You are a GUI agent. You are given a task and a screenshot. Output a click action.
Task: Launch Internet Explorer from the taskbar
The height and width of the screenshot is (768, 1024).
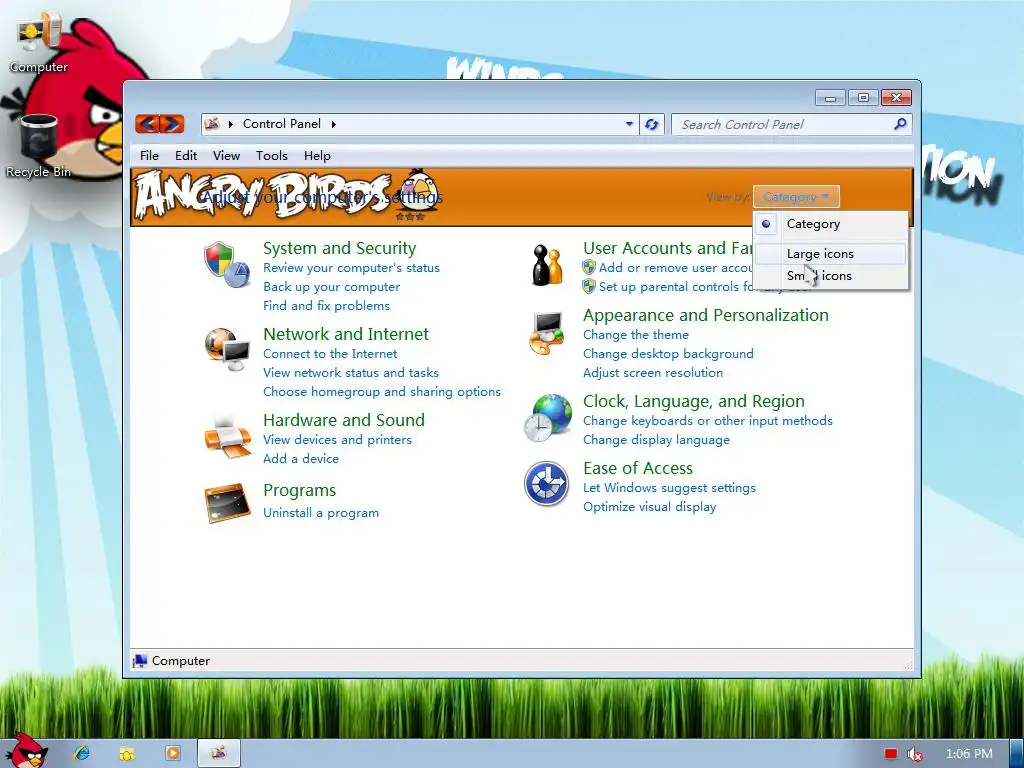[x=82, y=753]
